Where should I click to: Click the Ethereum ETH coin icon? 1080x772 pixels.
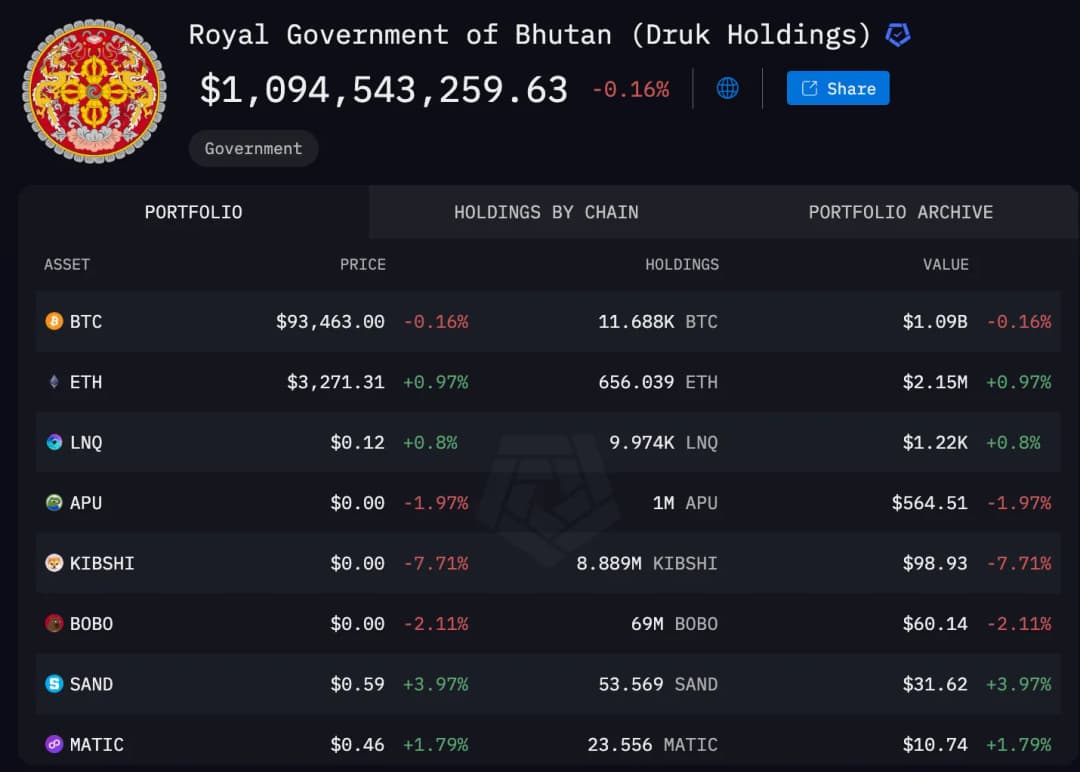[x=54, y=382]
